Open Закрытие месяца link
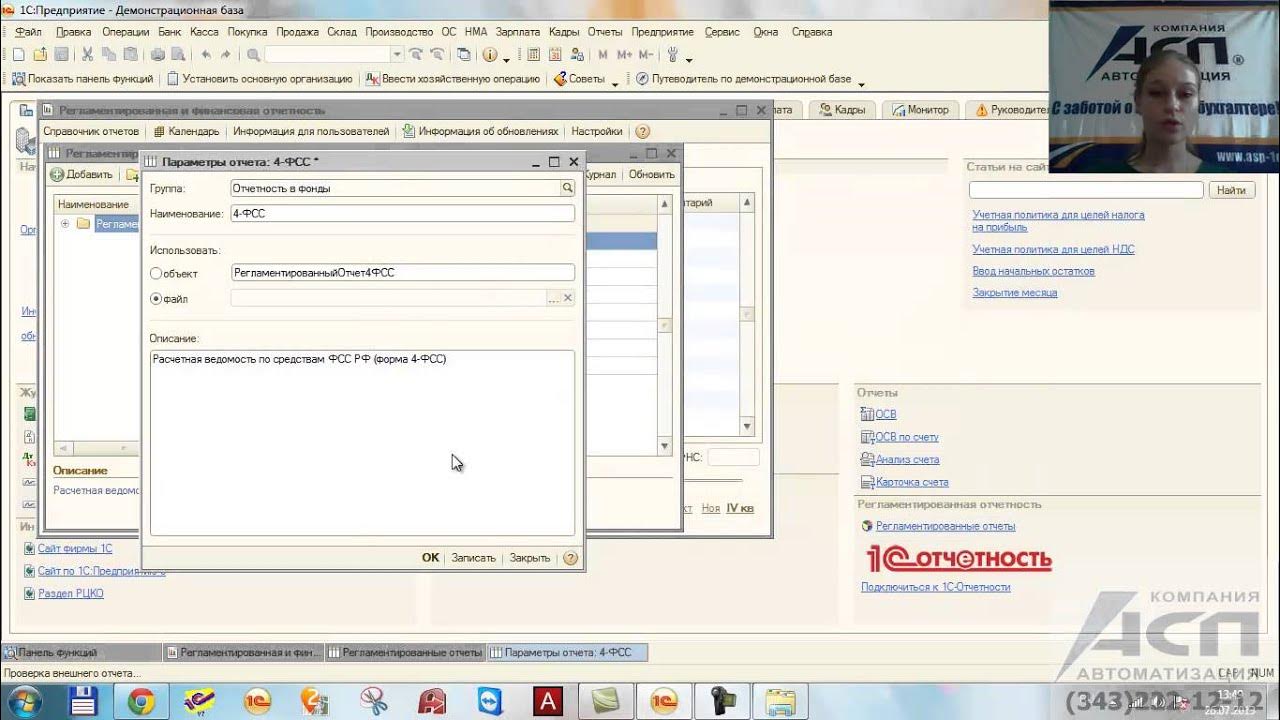The width and height of the screenshot is (1280, 720). coord(1014,293)
